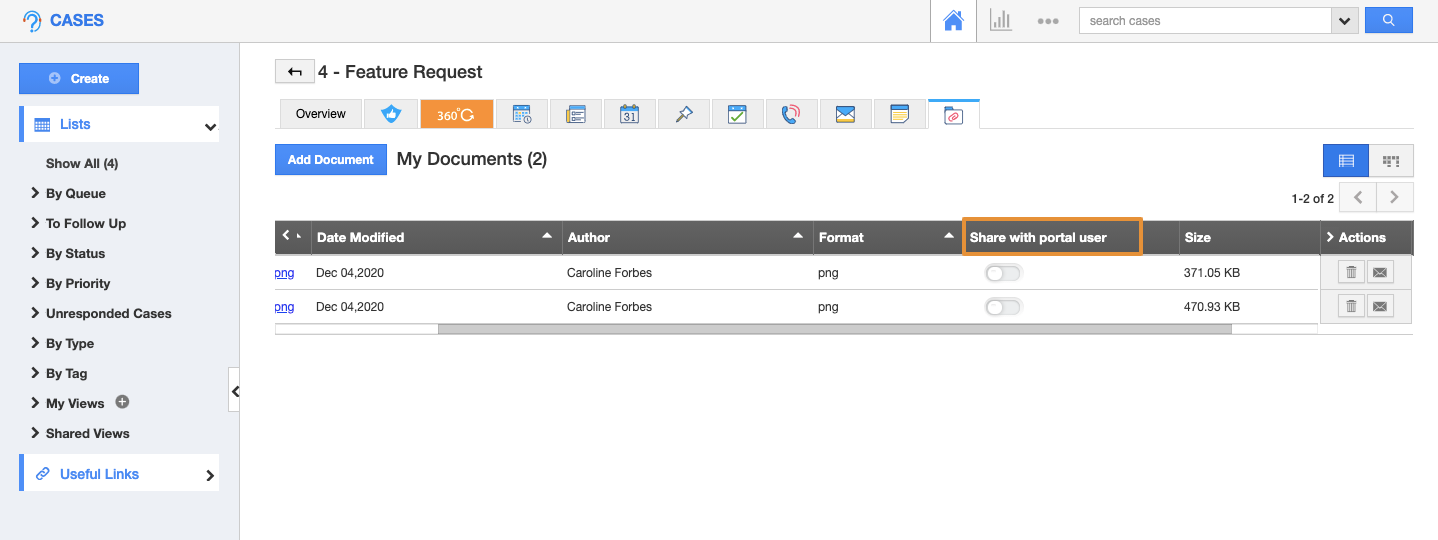1438x540 pixels.
Task: Collapse the Actions column chevron
Action: pyautogui.click(x=1330, y=237)
